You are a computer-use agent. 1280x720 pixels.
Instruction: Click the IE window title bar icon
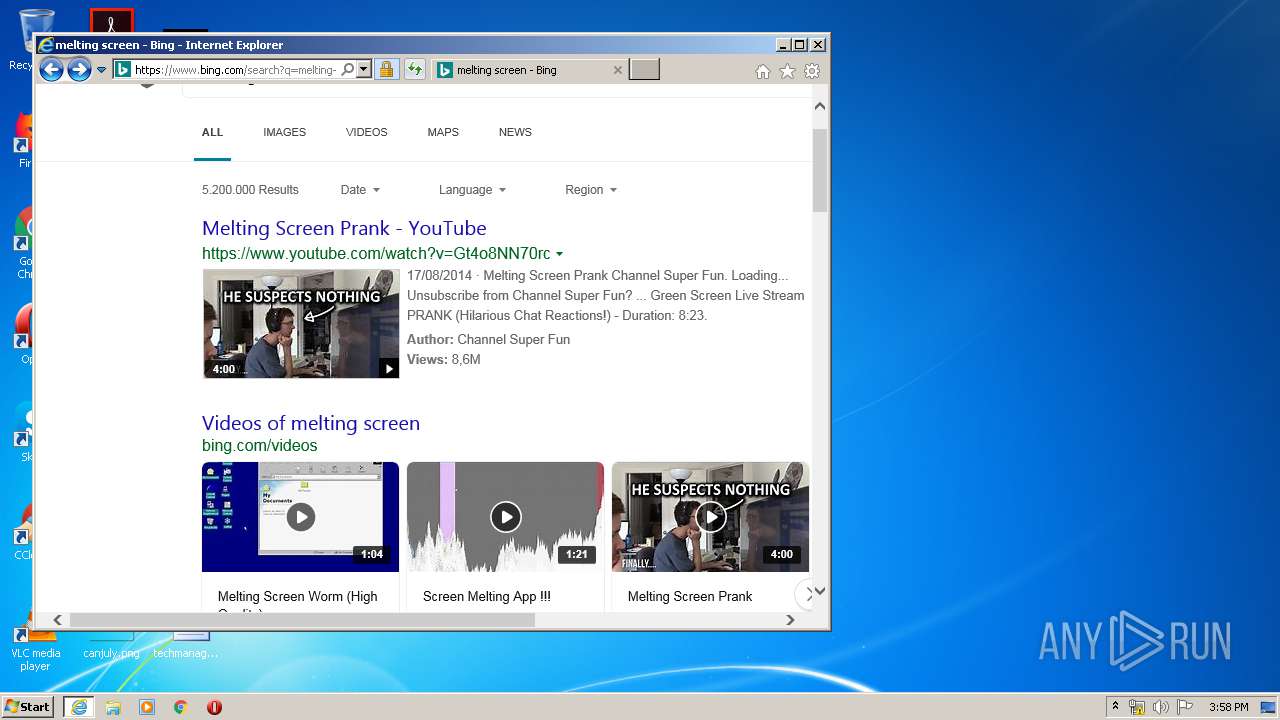pyautogui.click(x=45, y=45)
